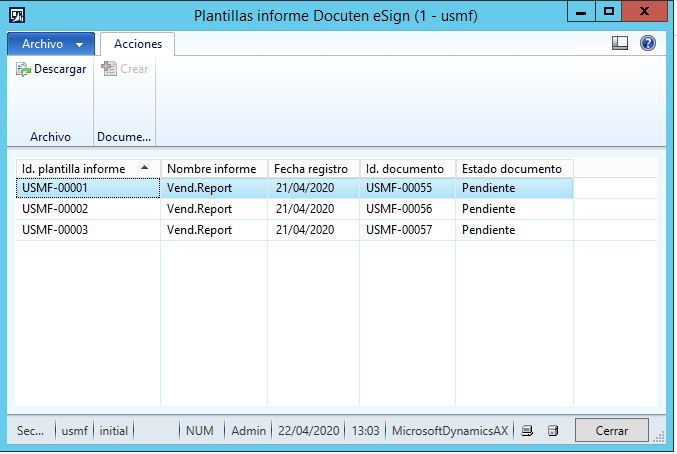The height and width of the screenshot is (454, 677).
Task: Click the MicrosoftDynamicsAX status field
Action: [x=450, y=431]
